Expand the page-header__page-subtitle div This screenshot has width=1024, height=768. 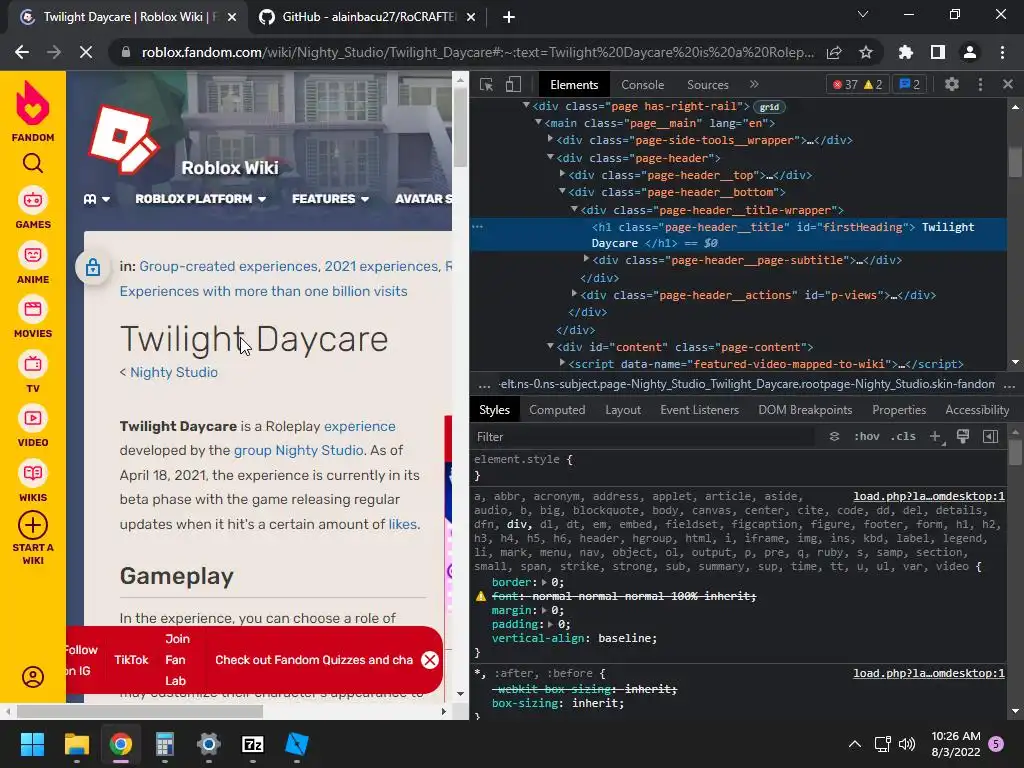(x=586, y=259)
